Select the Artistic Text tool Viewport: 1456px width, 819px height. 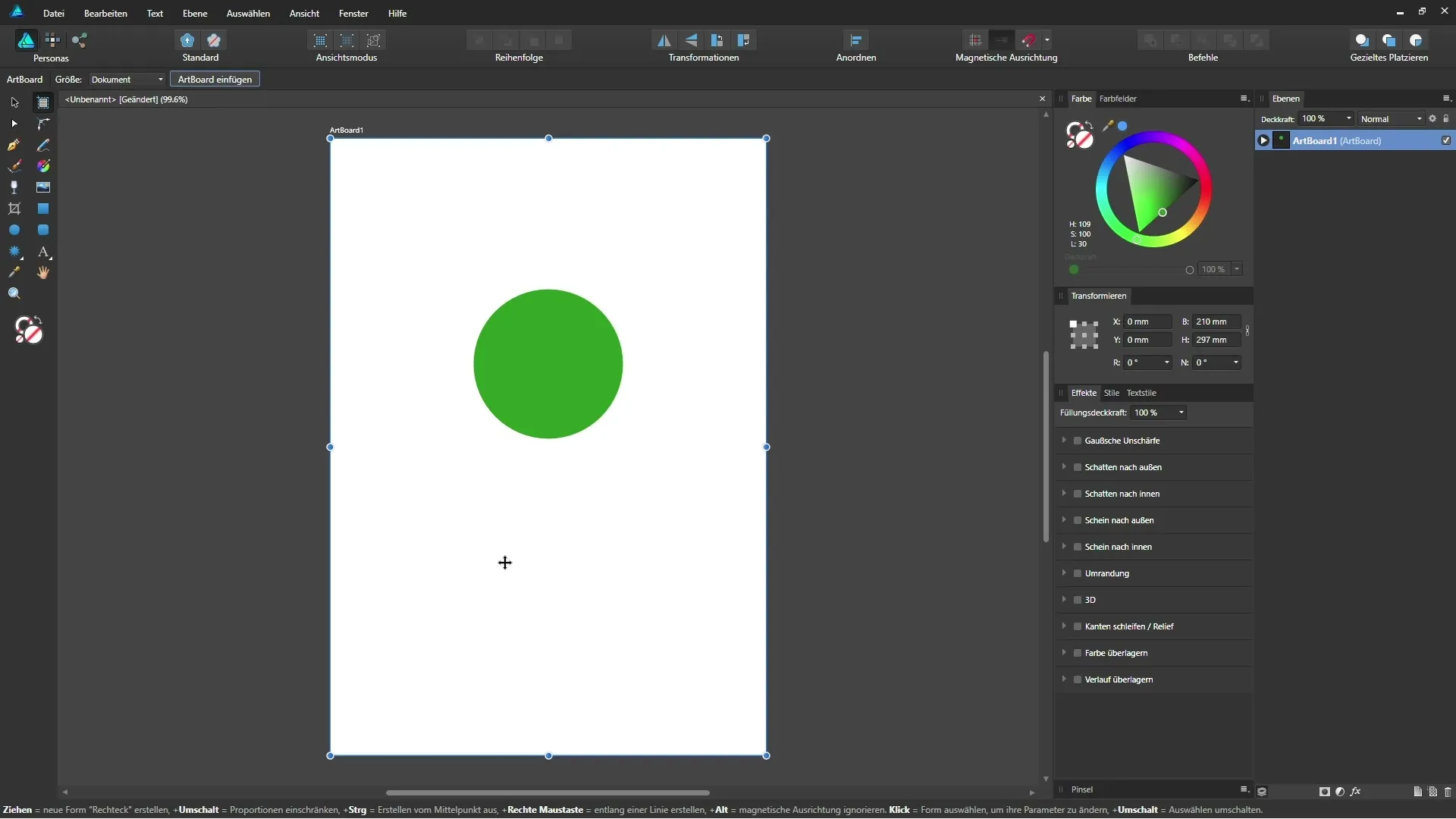[x=43, y=251]
